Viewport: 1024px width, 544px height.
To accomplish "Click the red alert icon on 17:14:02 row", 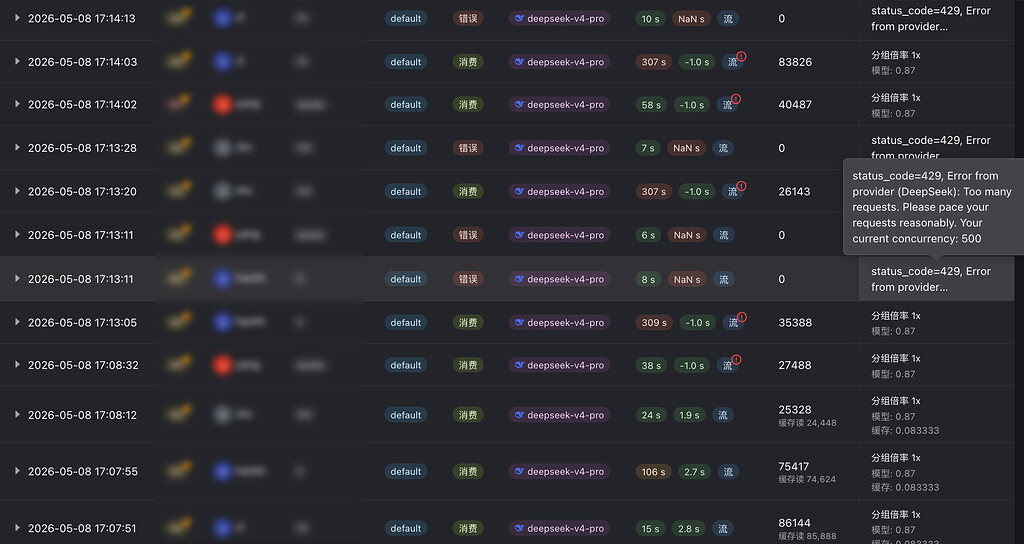I will (736, 99).
